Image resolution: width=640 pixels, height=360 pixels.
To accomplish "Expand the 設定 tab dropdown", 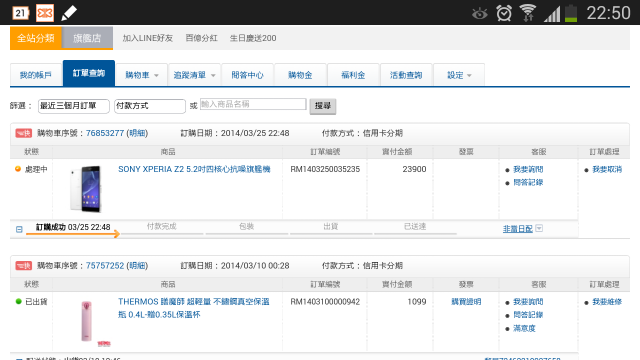I will tap(469, 76).
